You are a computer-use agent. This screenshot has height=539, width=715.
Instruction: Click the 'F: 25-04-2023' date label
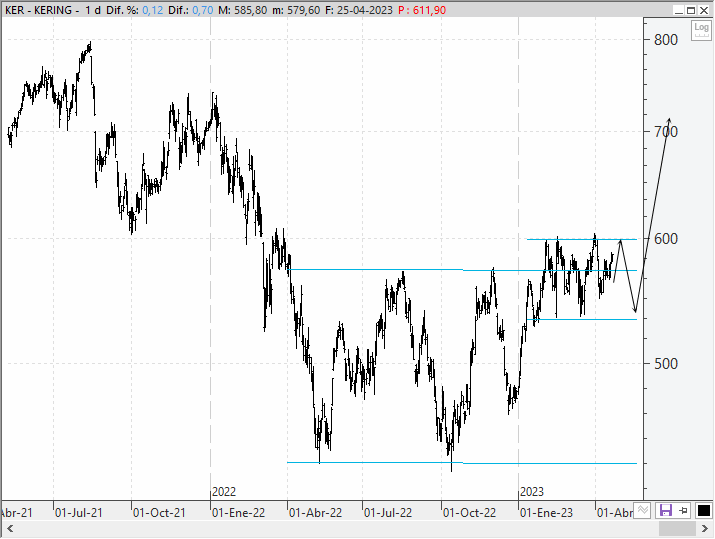(x=359, y=10)
